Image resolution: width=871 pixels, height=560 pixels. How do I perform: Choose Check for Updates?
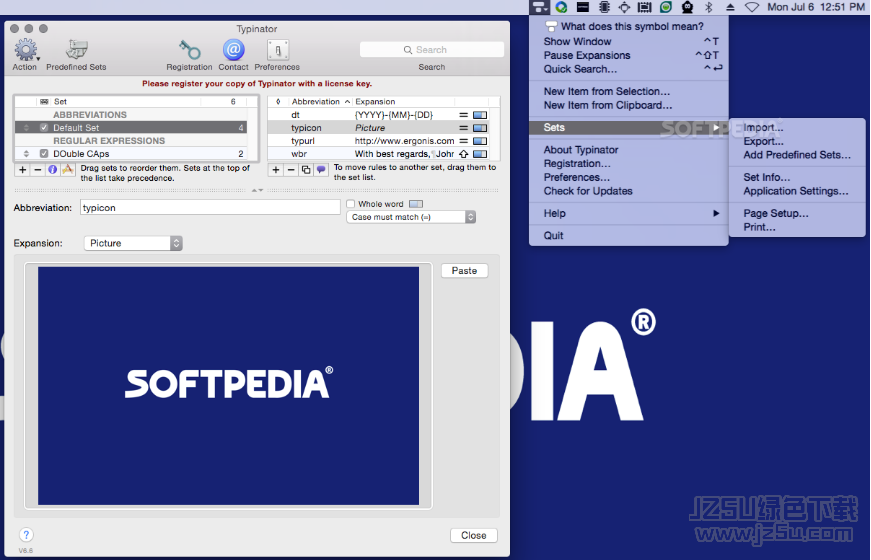click(629, 191)
